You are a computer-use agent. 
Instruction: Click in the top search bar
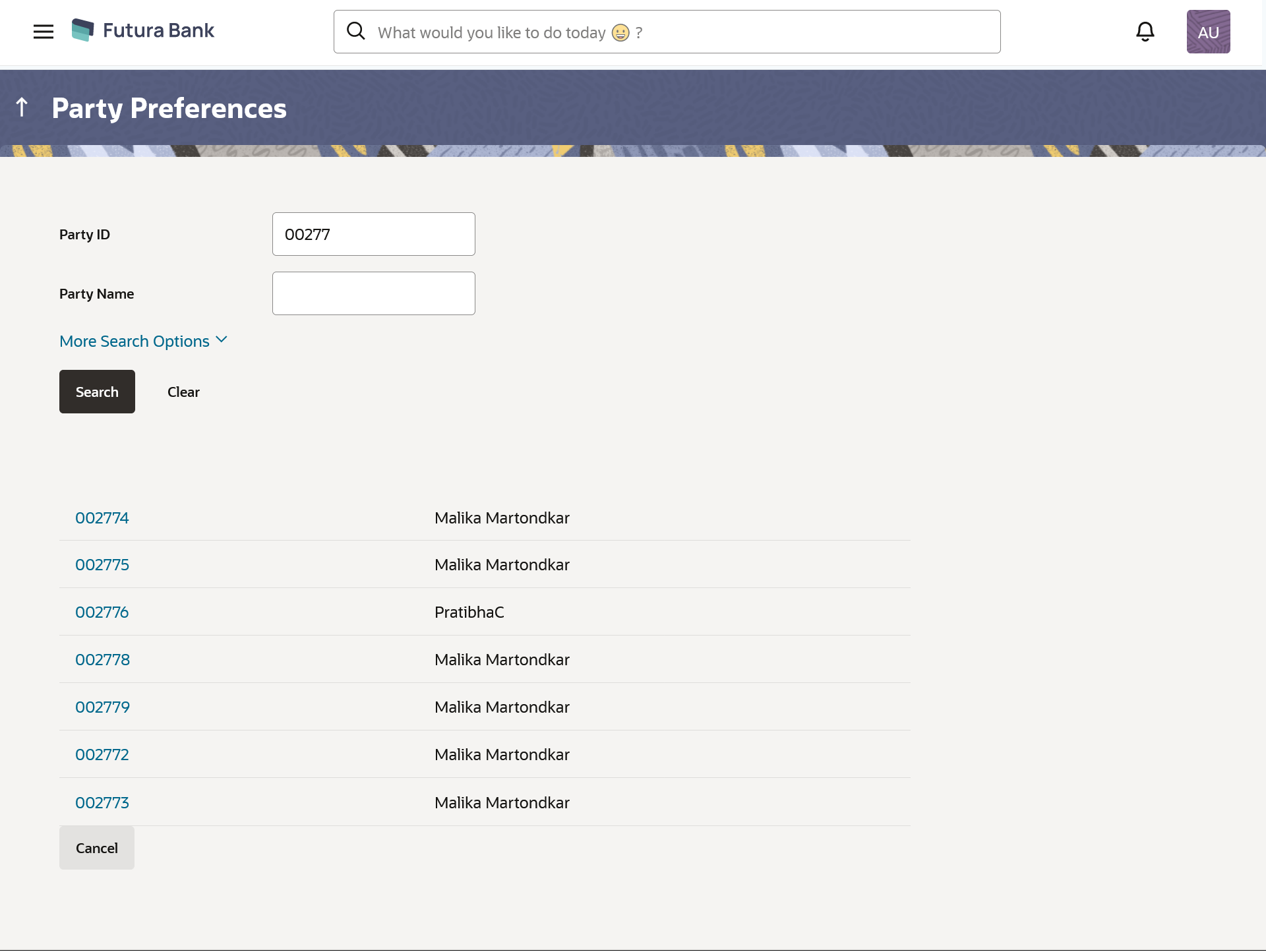coord(679,32)
